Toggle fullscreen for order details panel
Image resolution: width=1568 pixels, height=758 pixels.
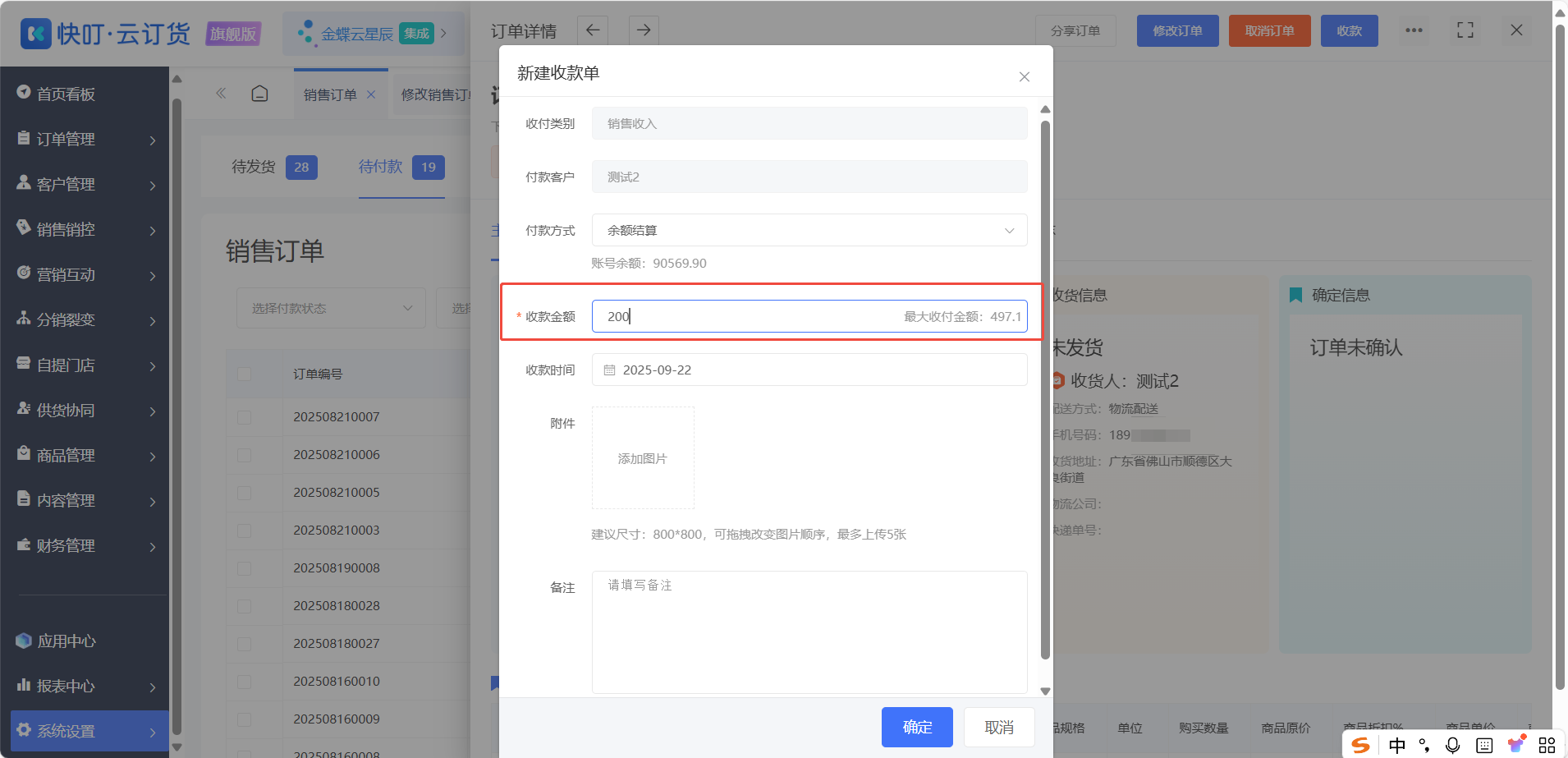[x=1465, y=30]
